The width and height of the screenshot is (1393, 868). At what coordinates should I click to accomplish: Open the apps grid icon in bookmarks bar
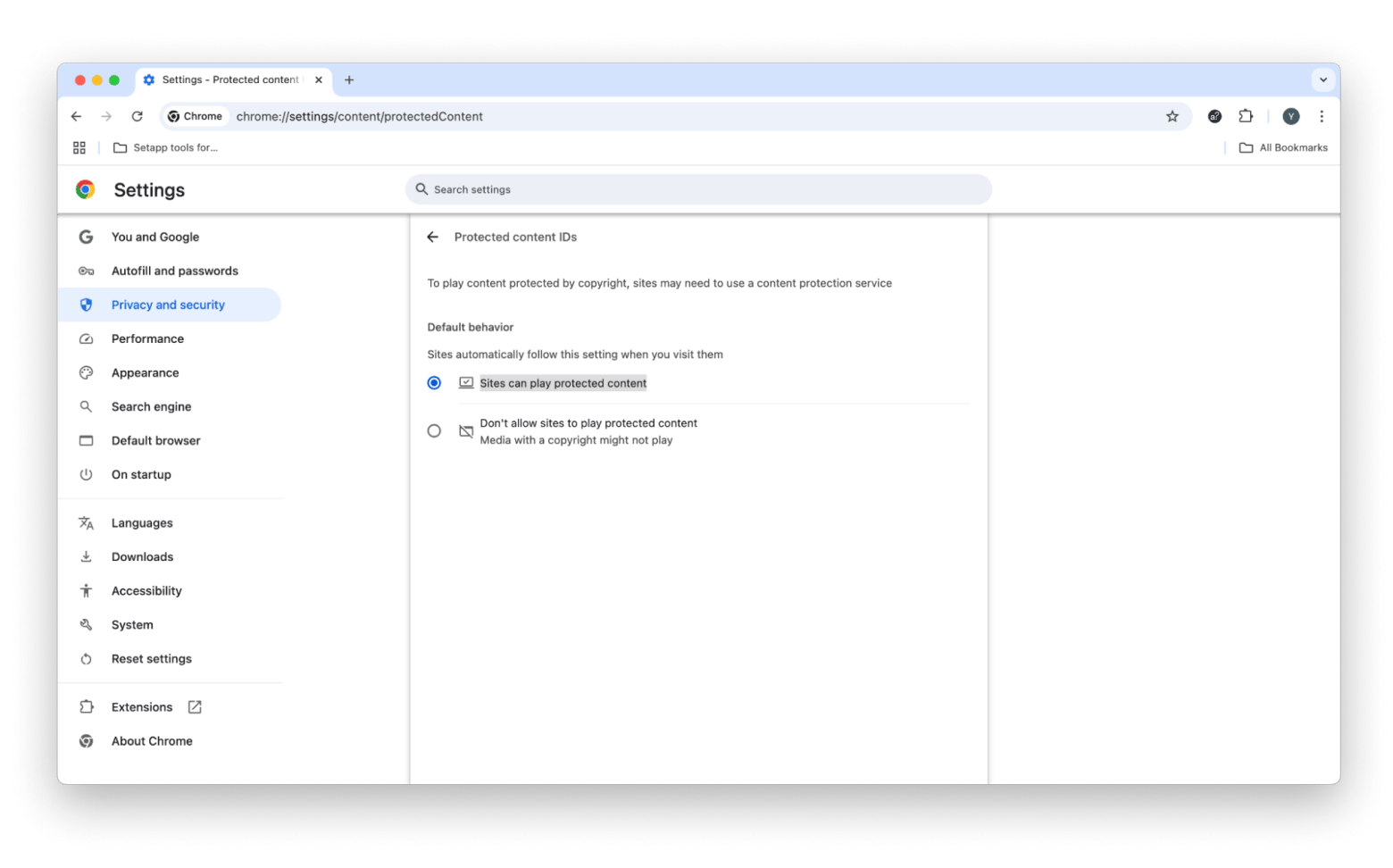click(x=79, y=147)
